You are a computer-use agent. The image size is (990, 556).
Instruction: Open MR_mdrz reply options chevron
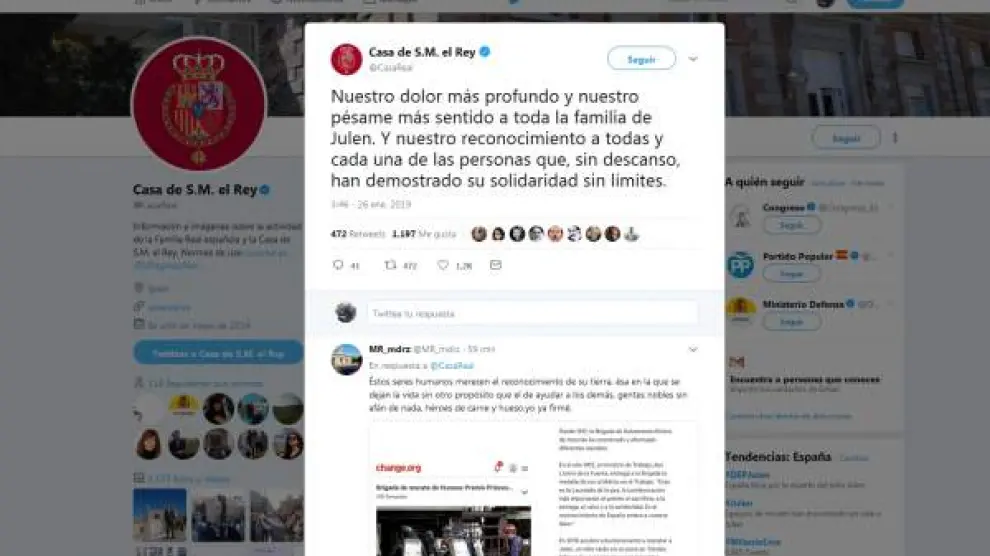coord(693,350)
